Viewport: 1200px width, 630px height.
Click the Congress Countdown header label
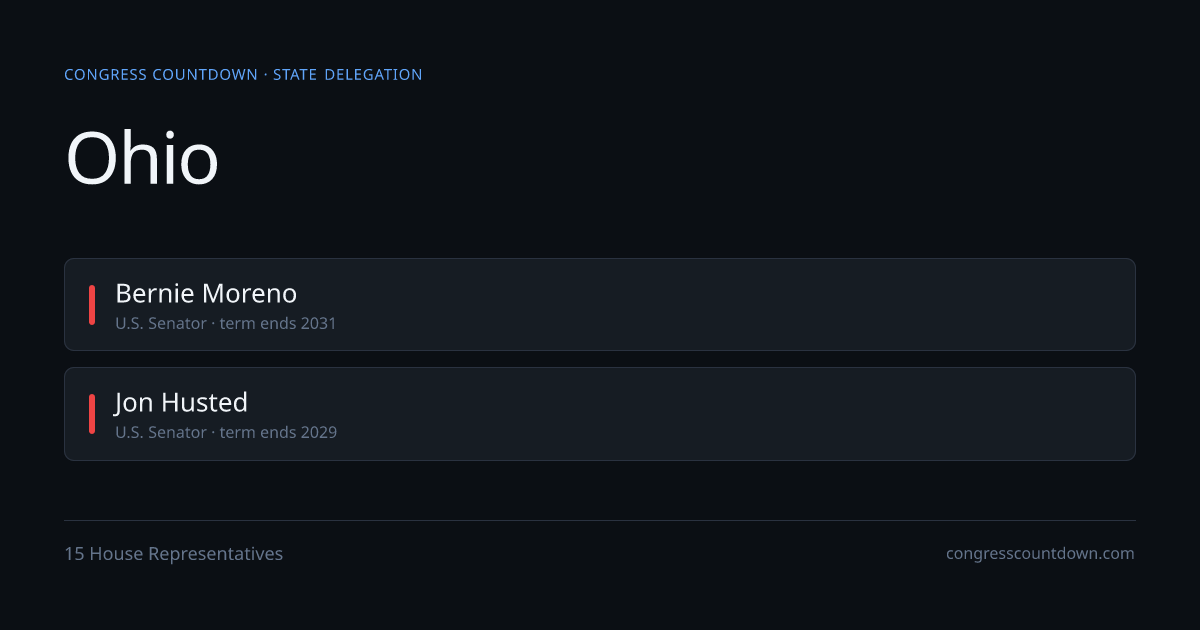pyautogui.click(x=161, y=75)
